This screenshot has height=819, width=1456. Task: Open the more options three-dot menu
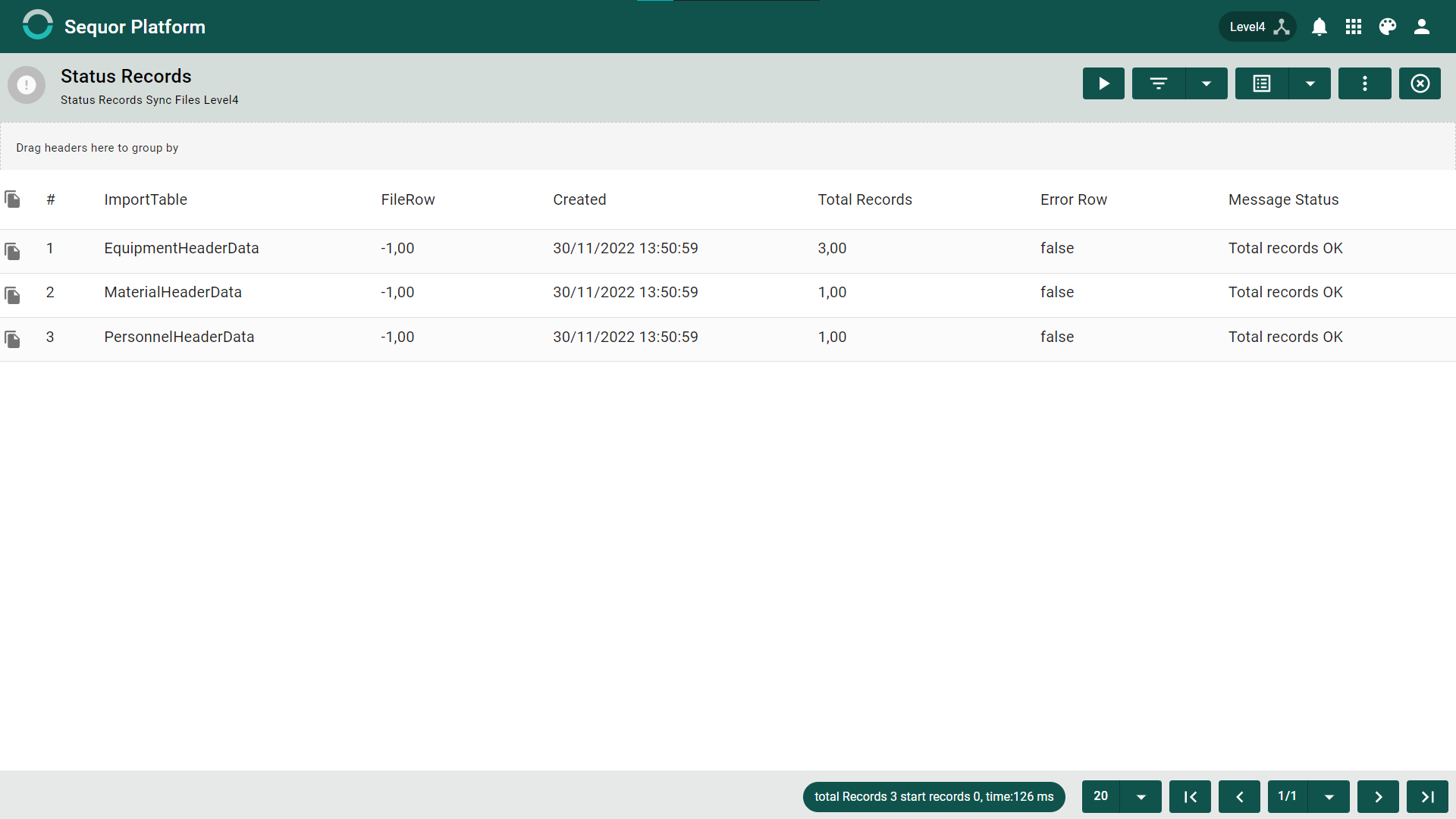pyautogui.click(x=1365, y=83)
